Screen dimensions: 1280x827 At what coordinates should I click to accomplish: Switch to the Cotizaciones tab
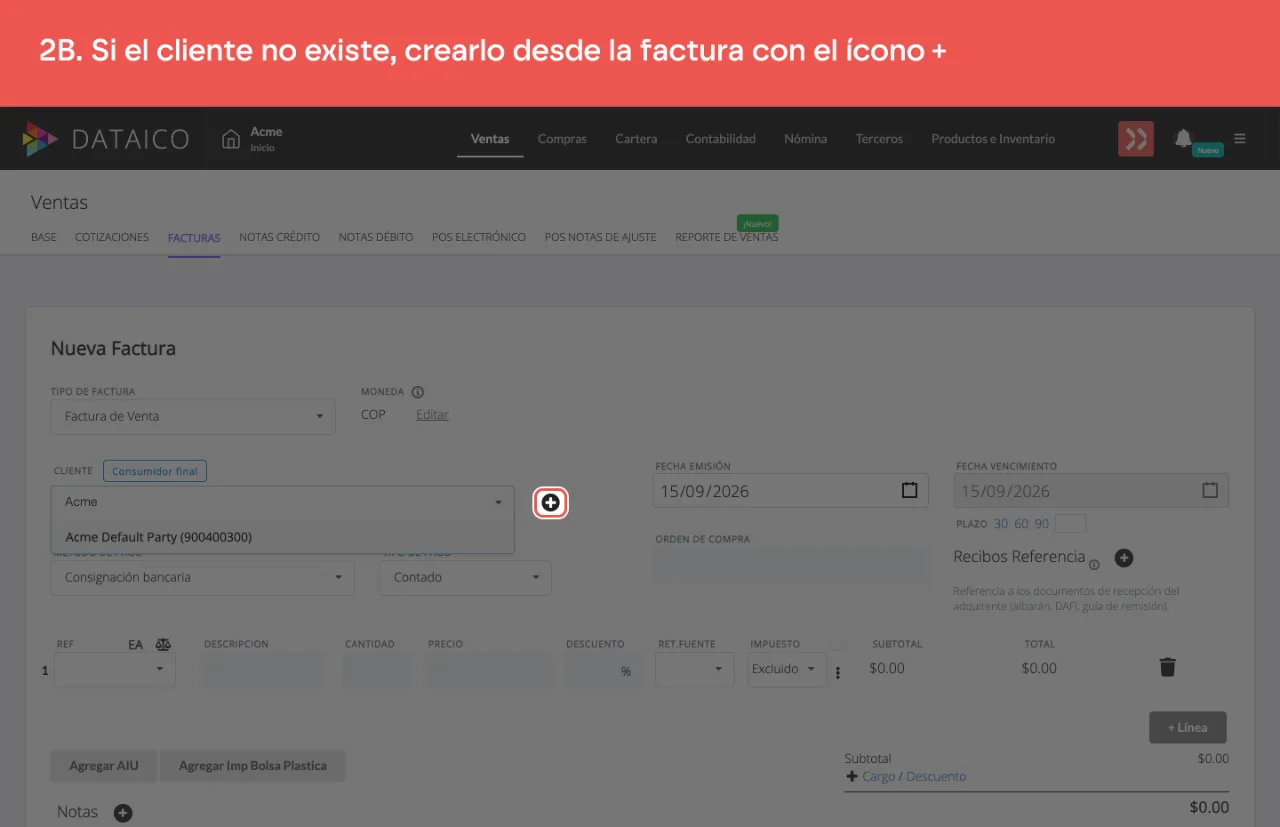[112, 238]
